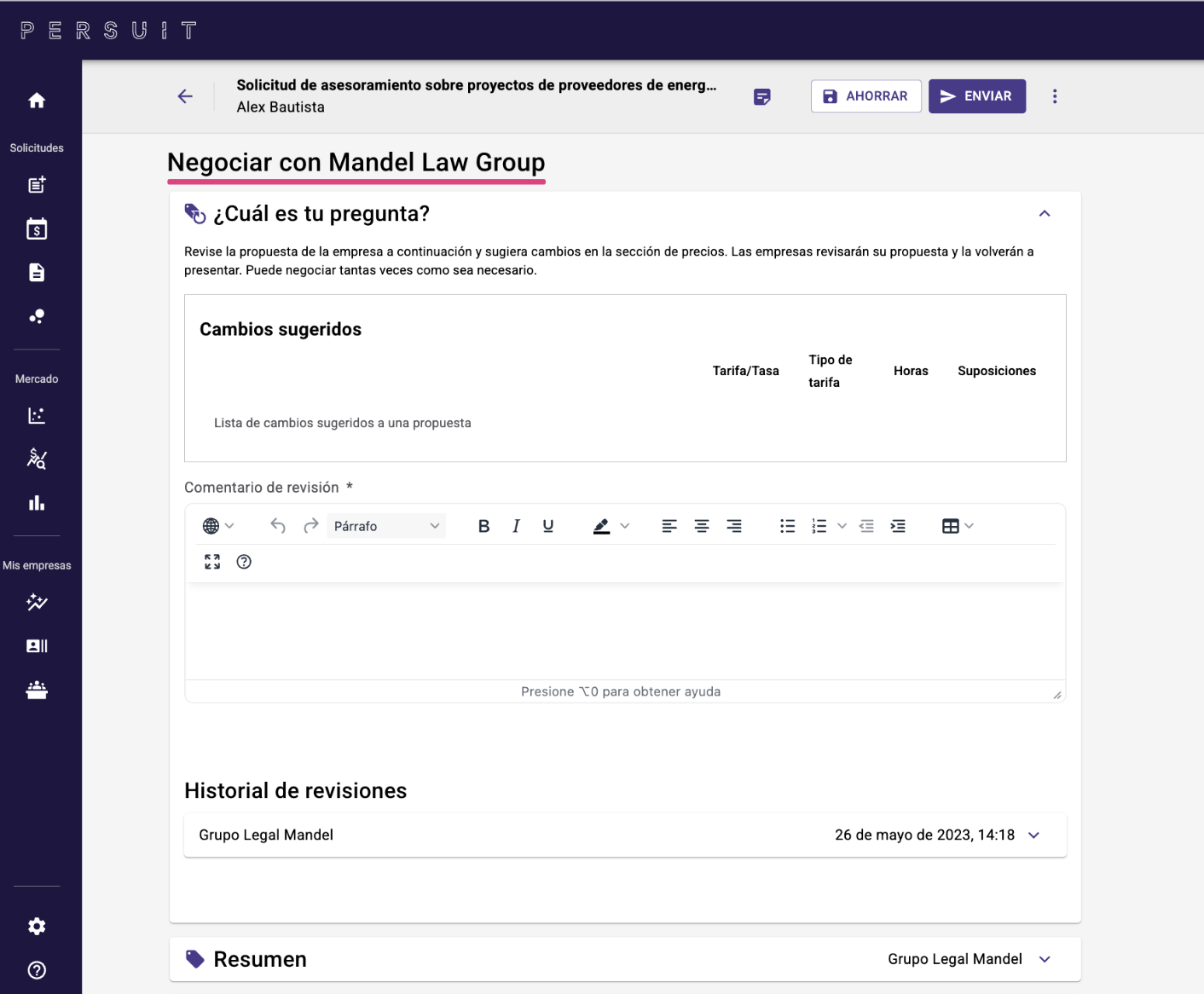Open the help question mark in sidebar
This screenshot has height=994, width=1204.
point(37,970)
